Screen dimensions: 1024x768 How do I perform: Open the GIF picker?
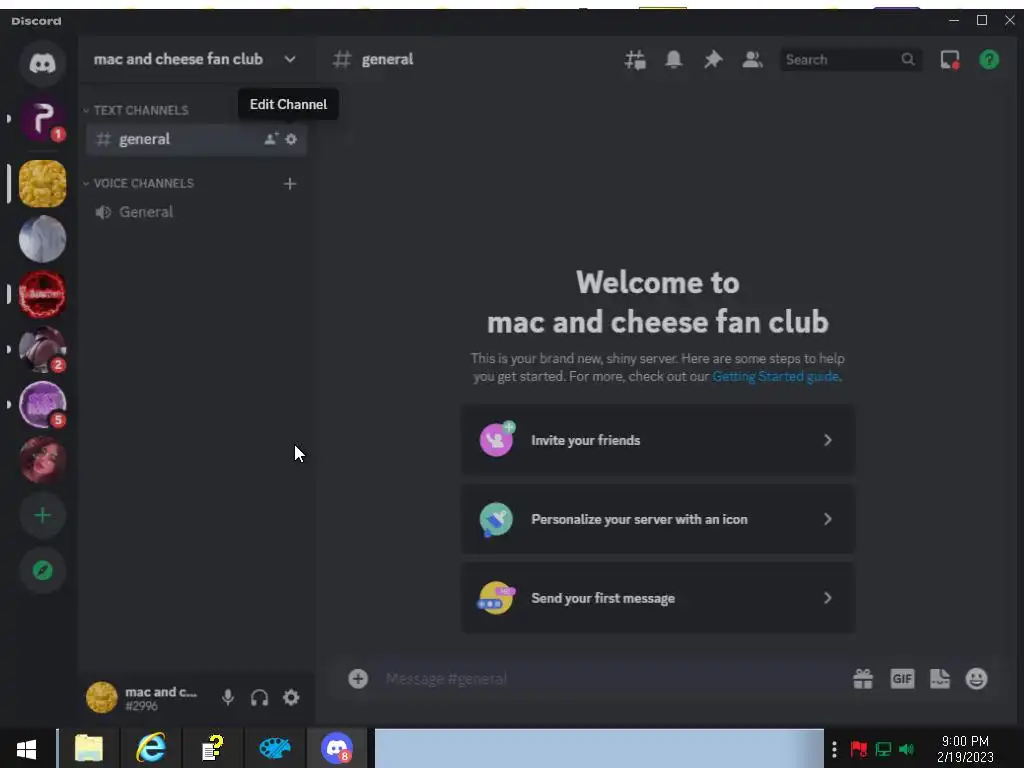tap(903, 679)
